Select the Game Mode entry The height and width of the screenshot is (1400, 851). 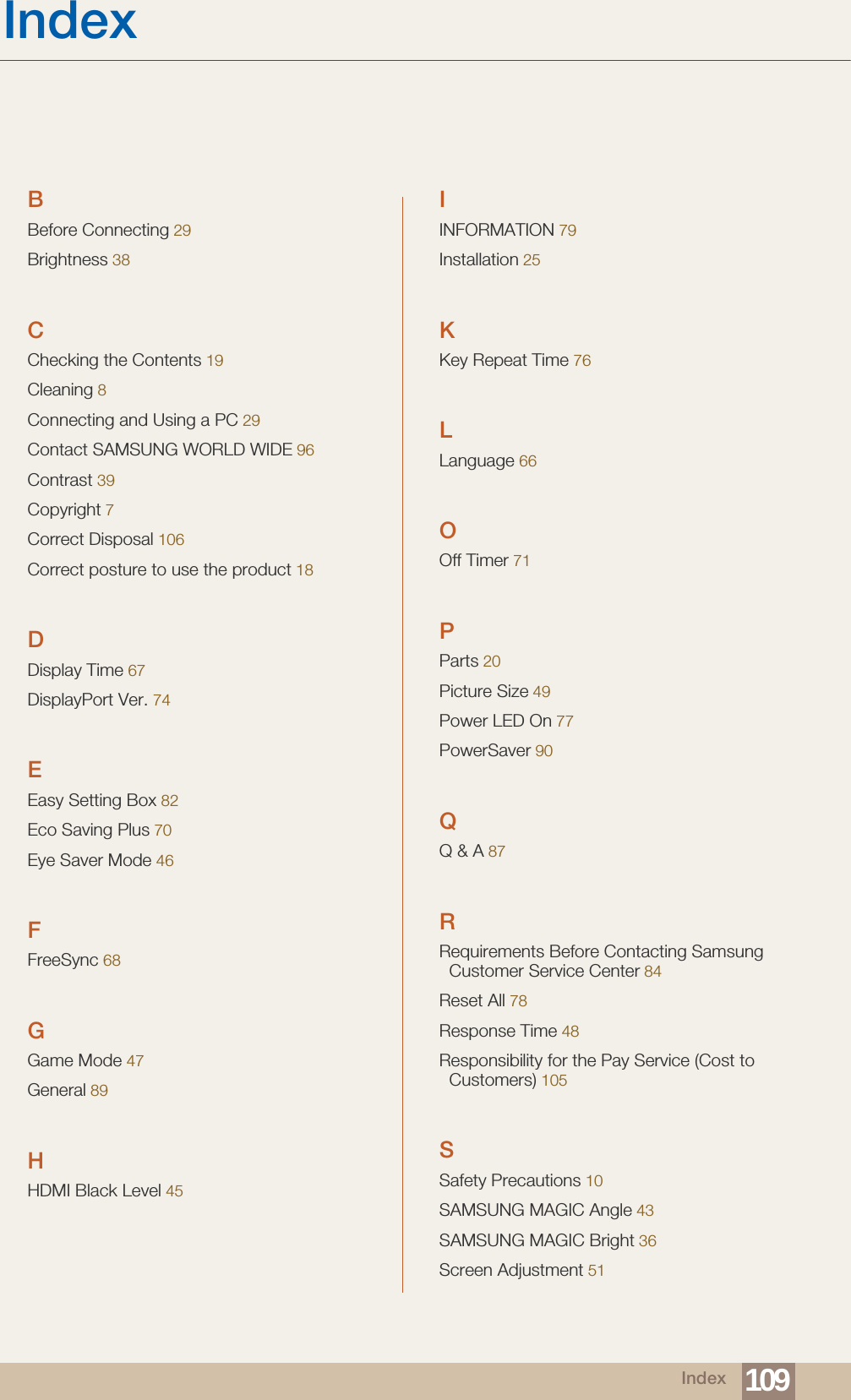click(85, 1061)
